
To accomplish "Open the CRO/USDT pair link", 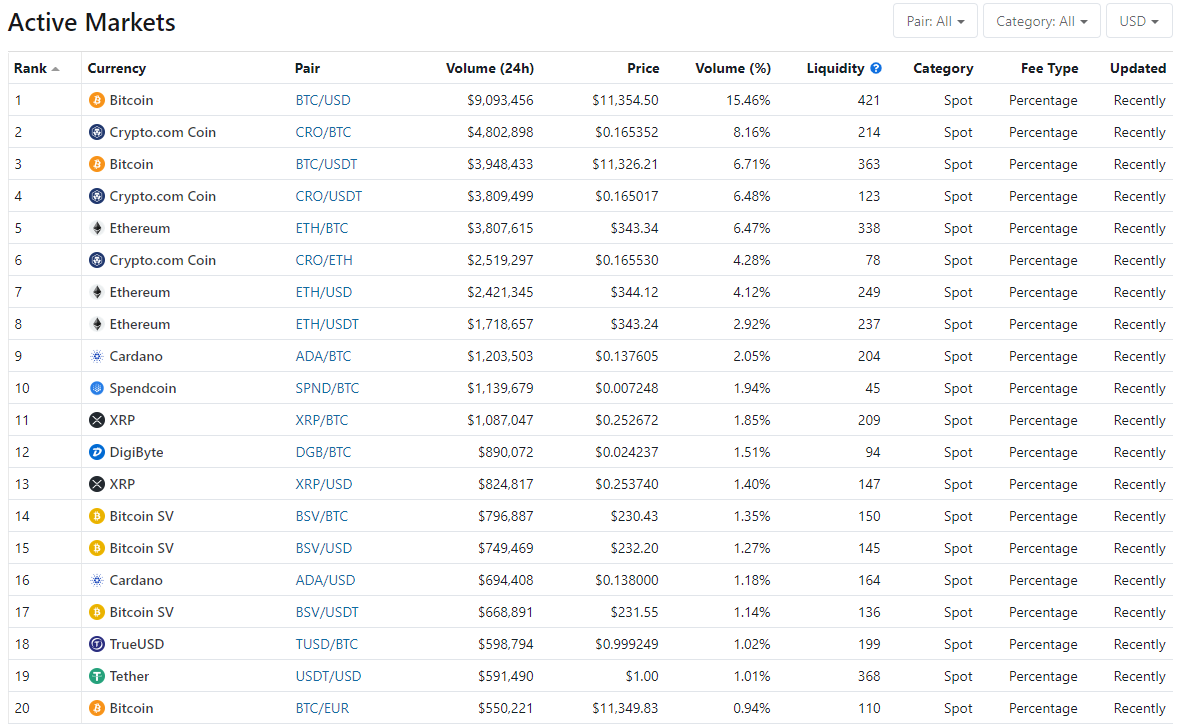I will tap(329, 196).
